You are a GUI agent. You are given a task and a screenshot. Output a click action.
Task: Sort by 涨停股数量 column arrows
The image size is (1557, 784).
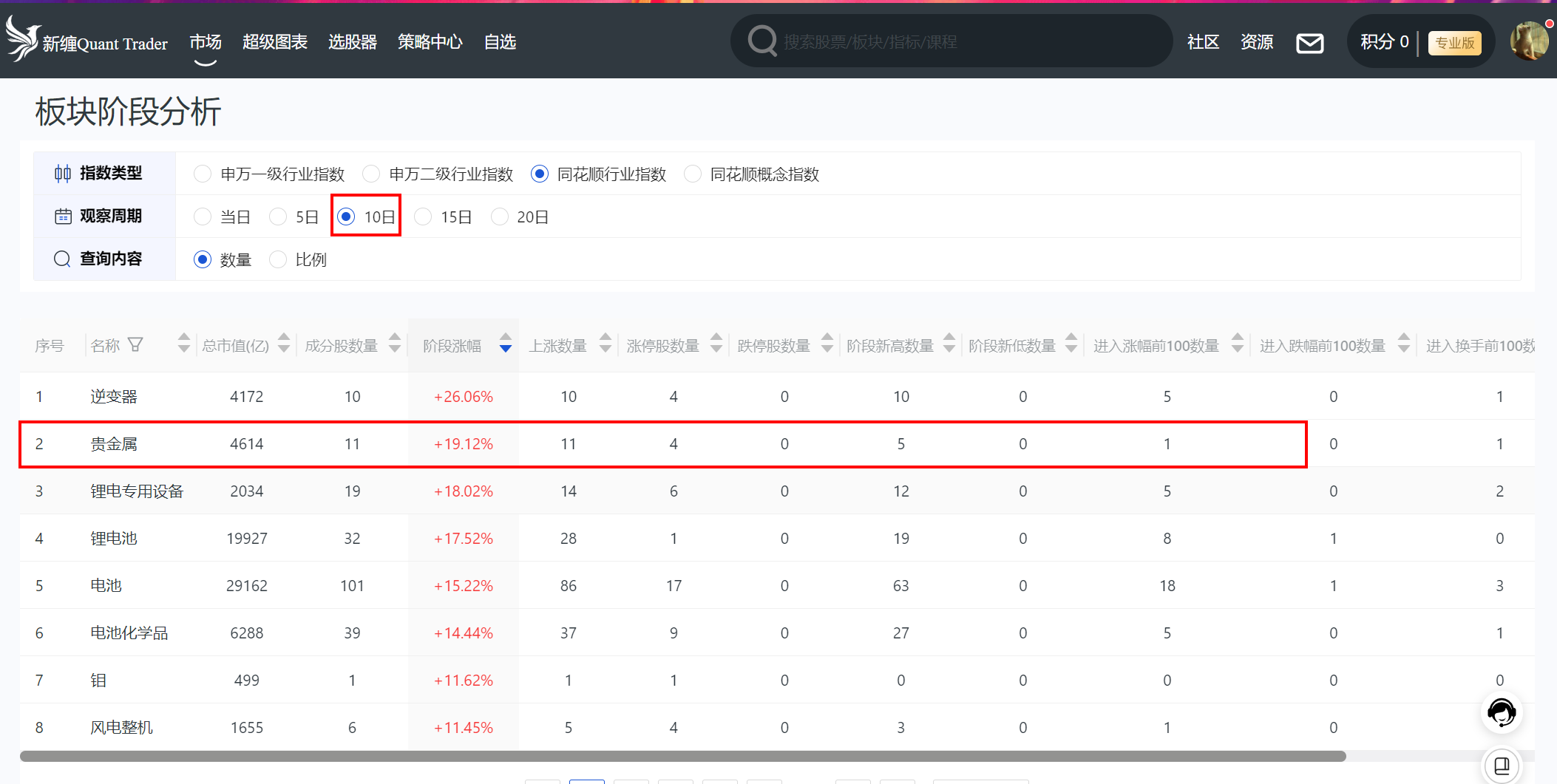coord(716,344)
